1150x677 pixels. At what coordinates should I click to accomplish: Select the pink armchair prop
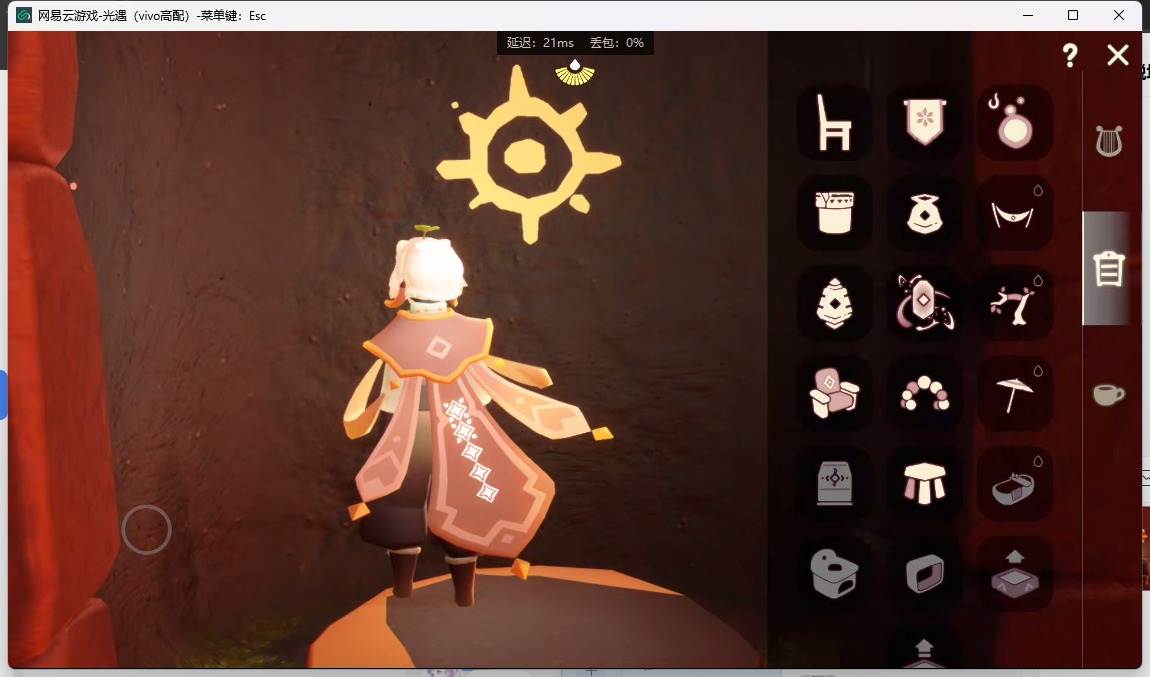[x=834, y=393]
